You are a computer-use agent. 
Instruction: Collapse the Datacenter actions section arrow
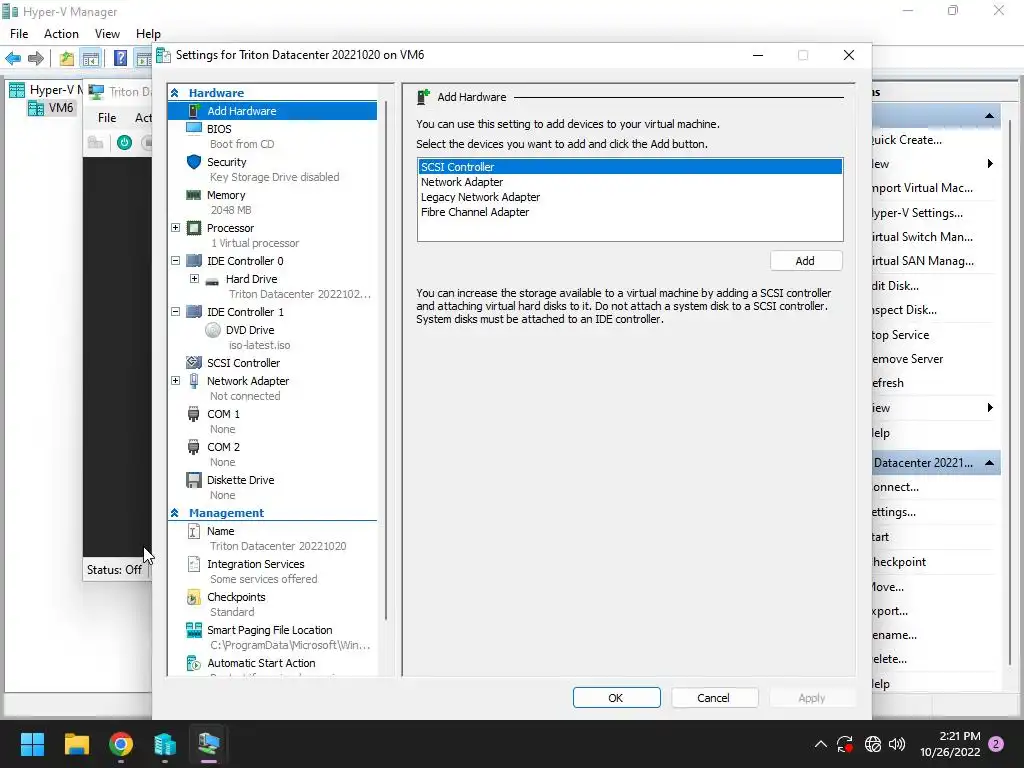click(989, 462)
